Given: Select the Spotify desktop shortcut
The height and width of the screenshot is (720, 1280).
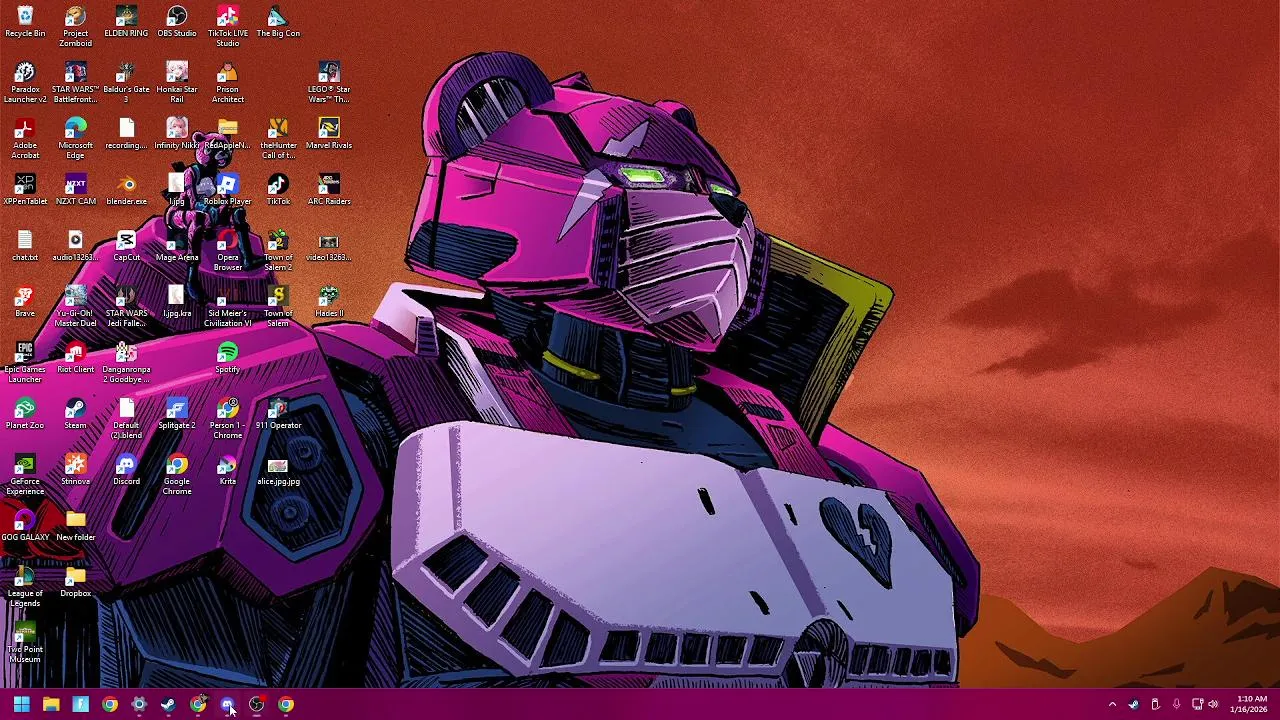Looking at the screenshot, I should pos(228,358).
